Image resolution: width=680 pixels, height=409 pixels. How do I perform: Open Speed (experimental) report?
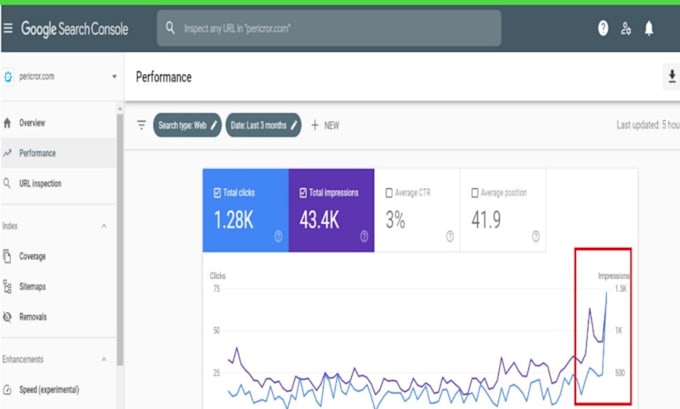(x=59, y=389)
